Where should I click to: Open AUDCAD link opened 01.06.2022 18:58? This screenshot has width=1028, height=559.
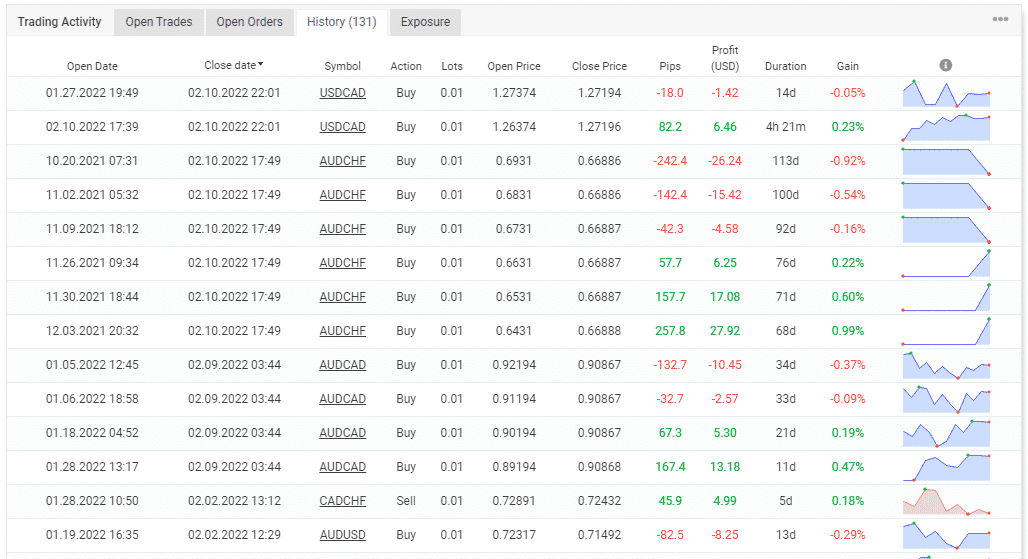pyautogui.click(x=342, y=399)
